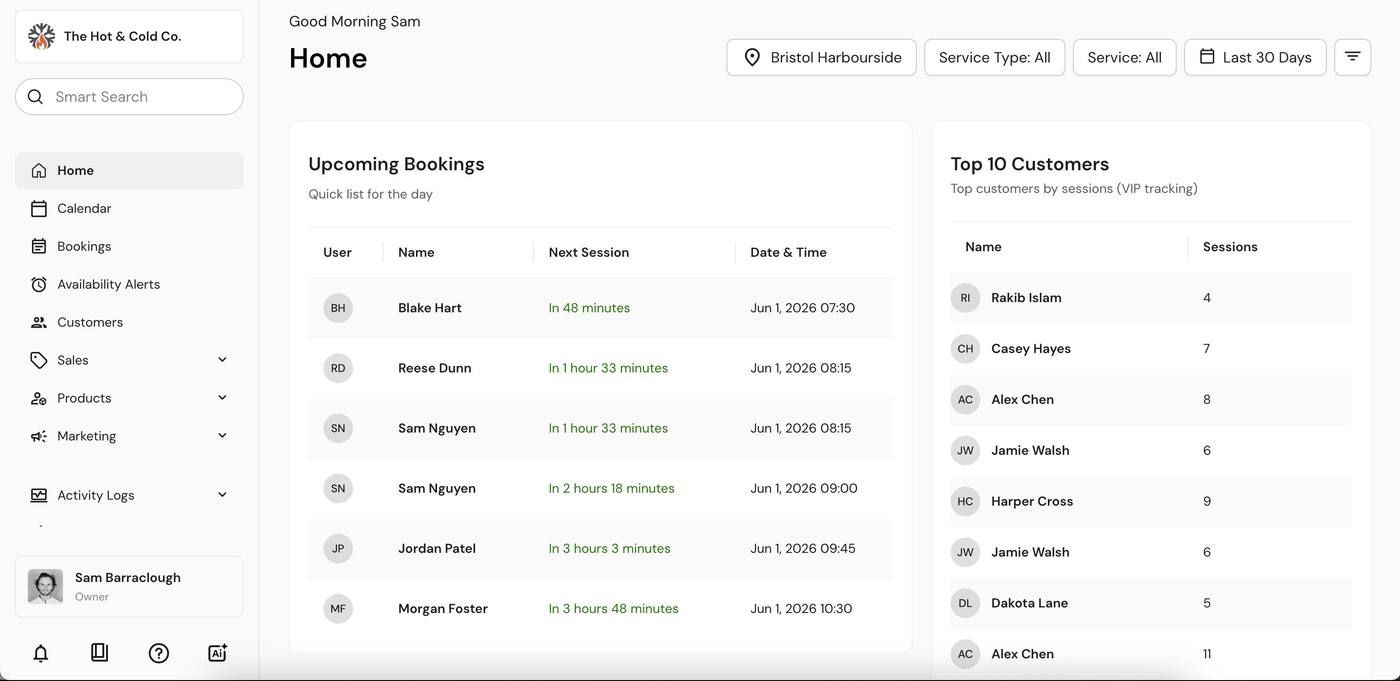This screenshot has height=681, width=1400.
Task: Select Rakib Islam customer name
Action: tap(1026, 298)
